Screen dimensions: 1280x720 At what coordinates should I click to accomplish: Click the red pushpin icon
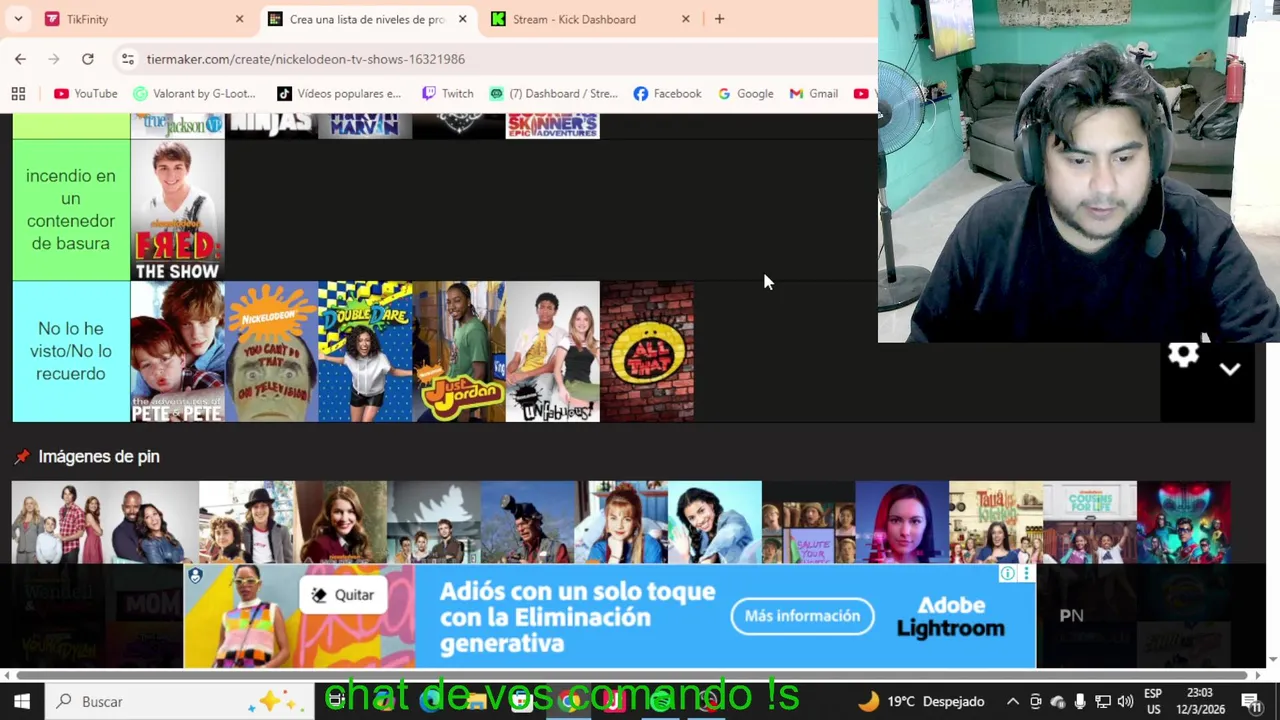(x=22, y=456)
